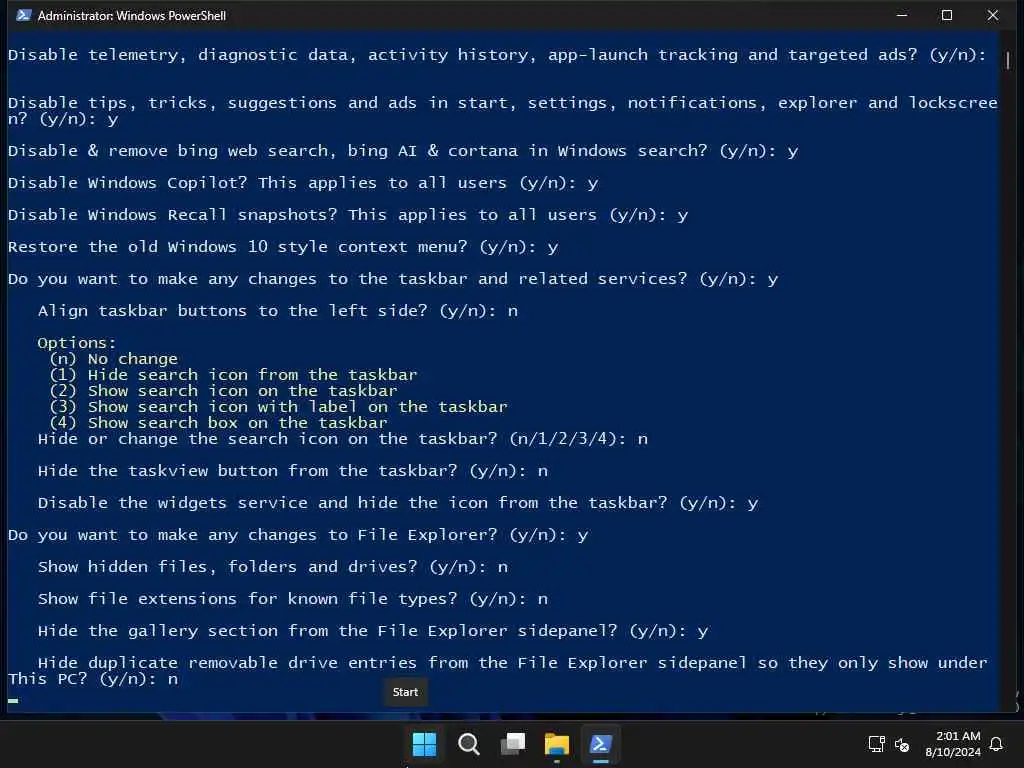Click the blinking cursor prompt line
Viewport: 1024px width, 768px height.
(x=13, y=700)
